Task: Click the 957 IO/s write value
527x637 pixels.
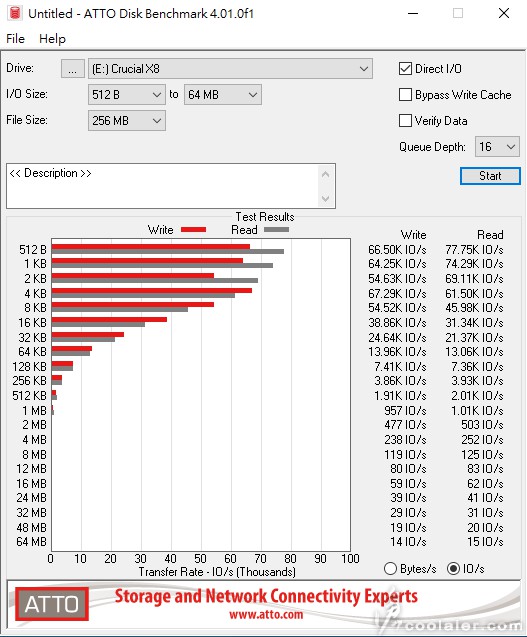Action: pos(405,410)
